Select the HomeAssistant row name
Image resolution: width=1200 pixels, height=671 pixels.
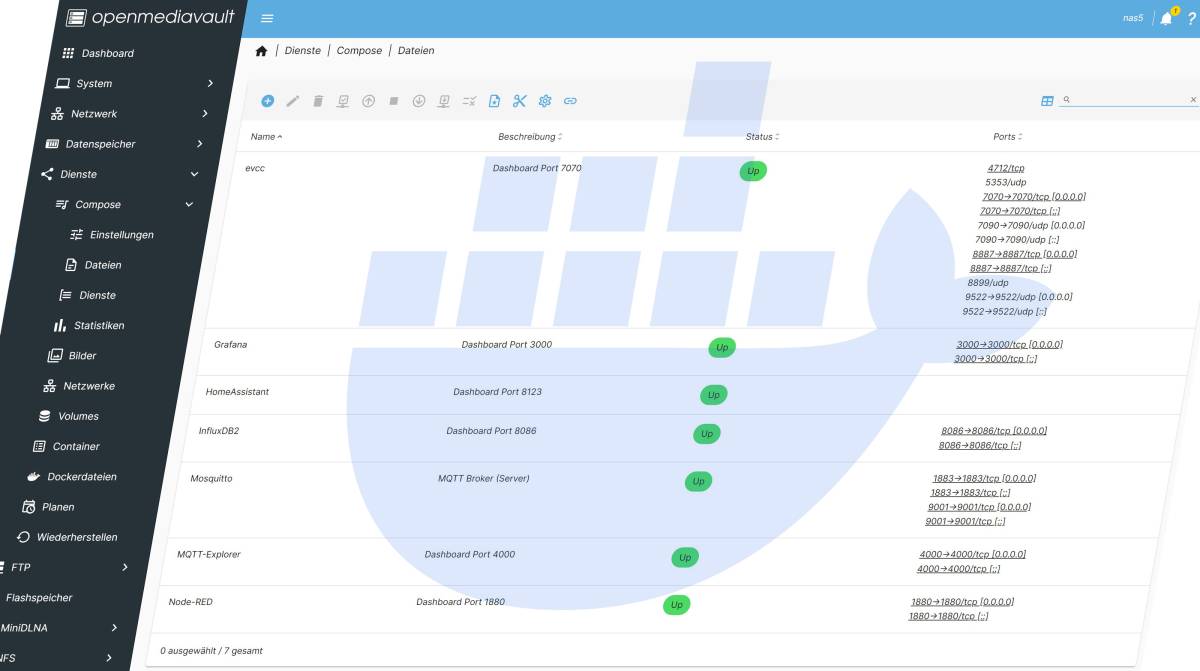point(237,392)
